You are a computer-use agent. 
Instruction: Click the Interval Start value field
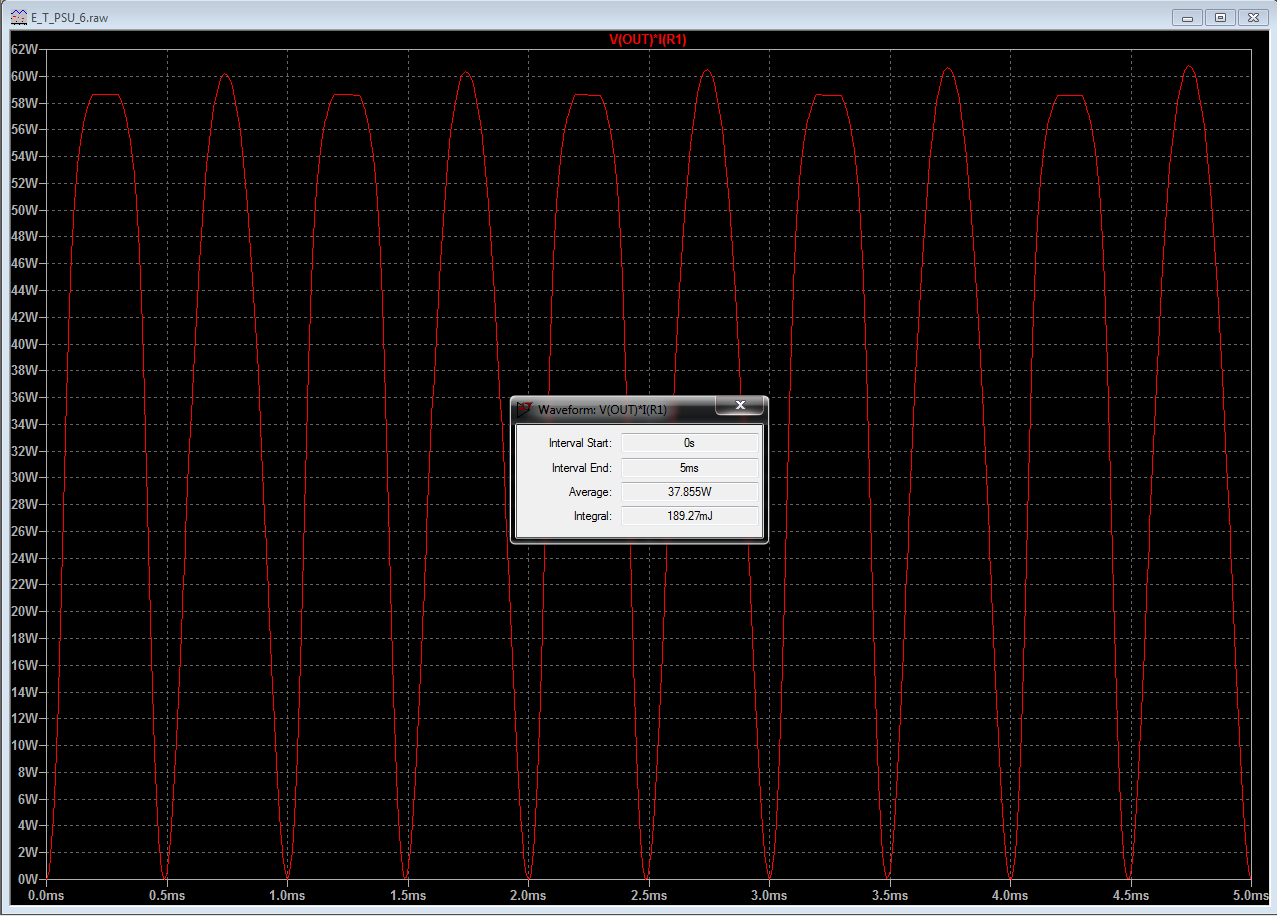pyautogui.click(x=689, y=442)
